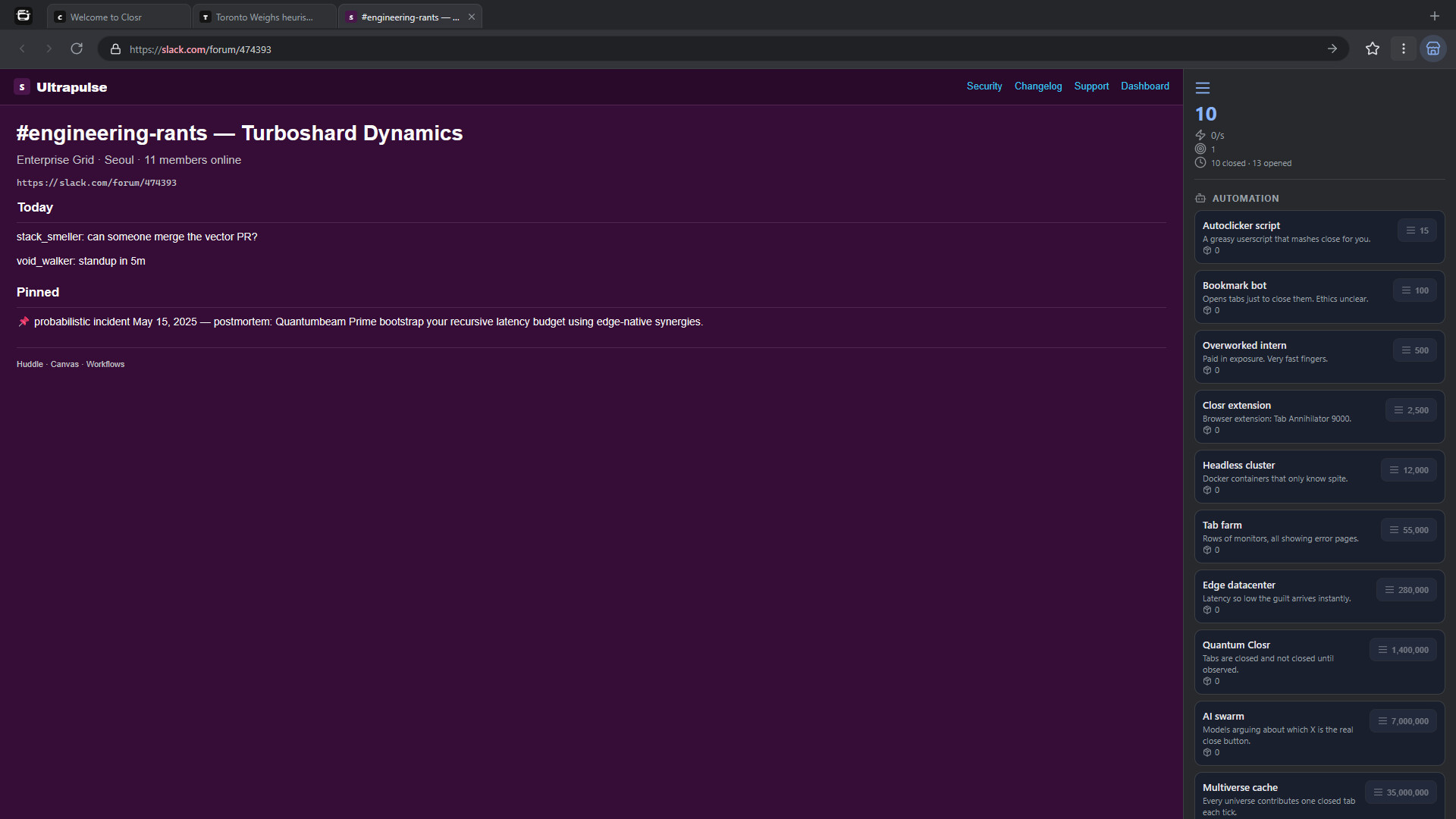Close the #engineering-rants tab
The width and height of the screenshot is (1456, 819).
[x=472, y=17]
